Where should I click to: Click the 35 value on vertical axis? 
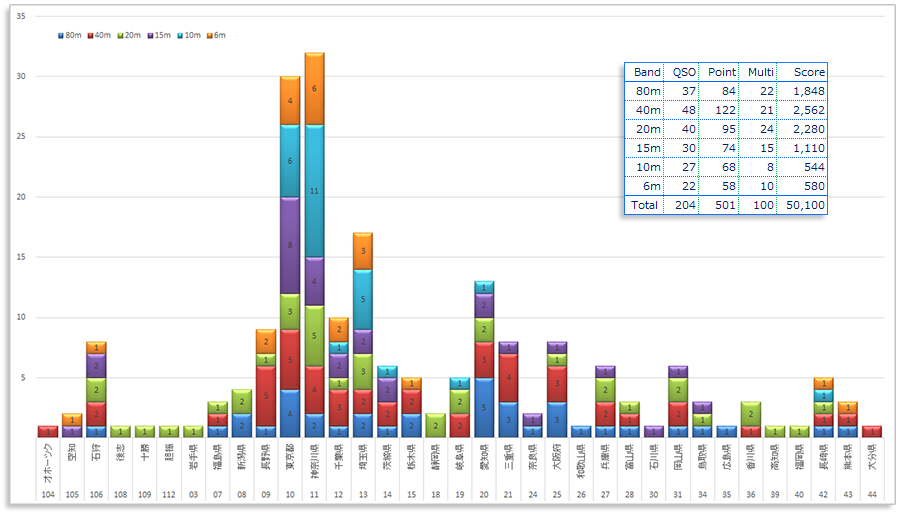tap(21, 16)
